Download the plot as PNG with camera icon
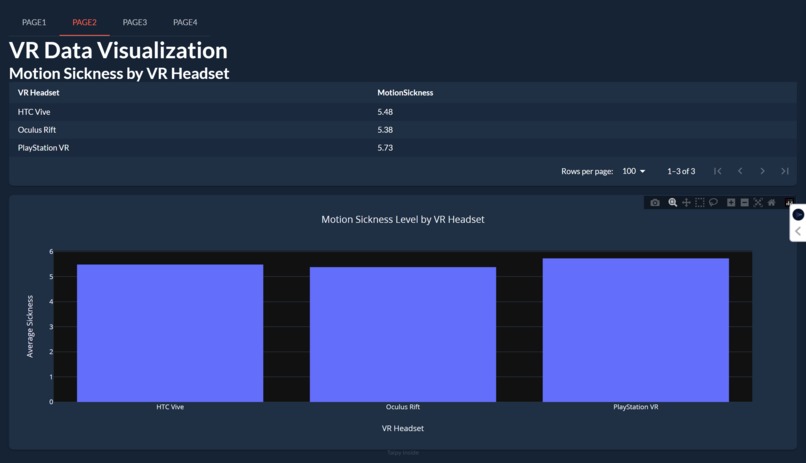The height and width of the screenshot is (463, 806). point(654,202)
